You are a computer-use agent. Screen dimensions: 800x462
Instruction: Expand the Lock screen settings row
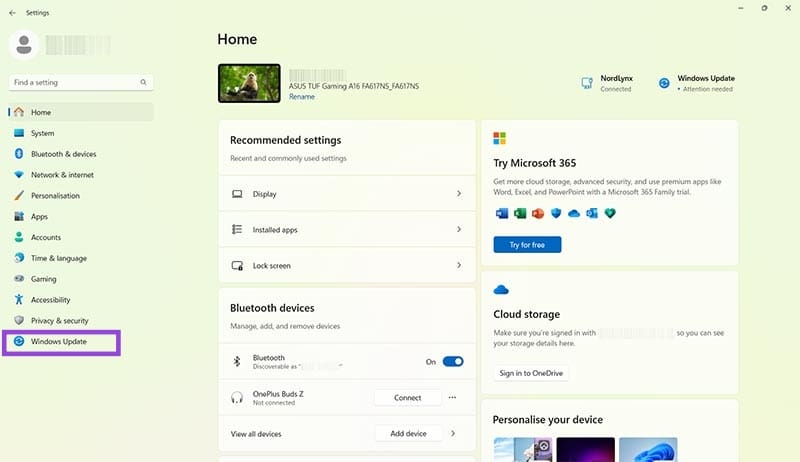pos(459,265)
